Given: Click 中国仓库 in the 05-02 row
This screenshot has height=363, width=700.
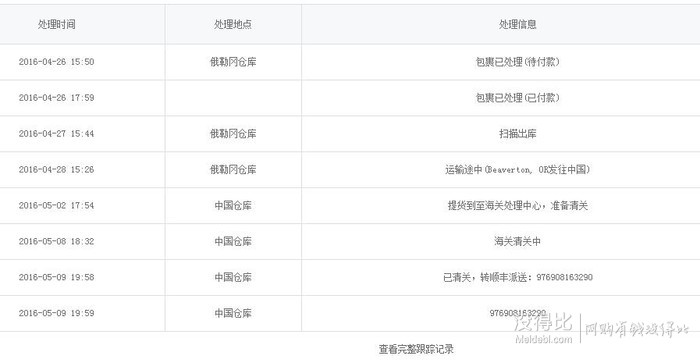Looking at the screenshot, I should [x=233, y=205].
